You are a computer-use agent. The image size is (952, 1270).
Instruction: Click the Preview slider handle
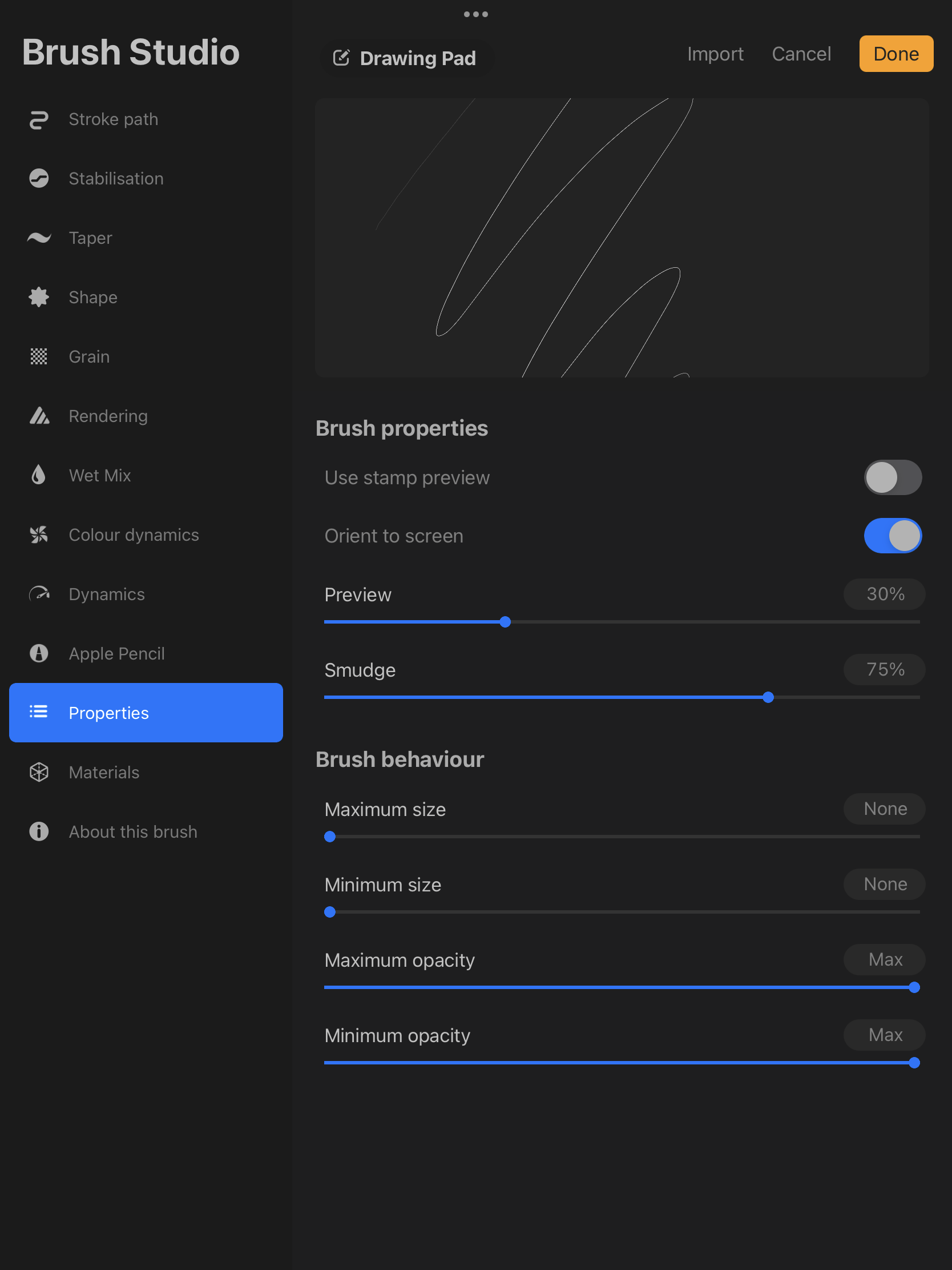pos(505,622)
